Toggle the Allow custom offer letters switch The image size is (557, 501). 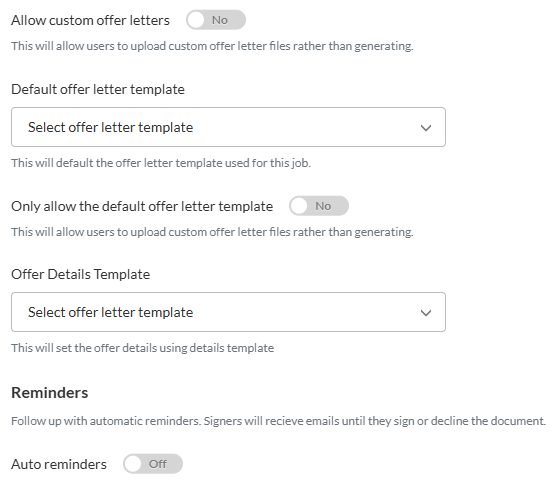click(216, 20)
